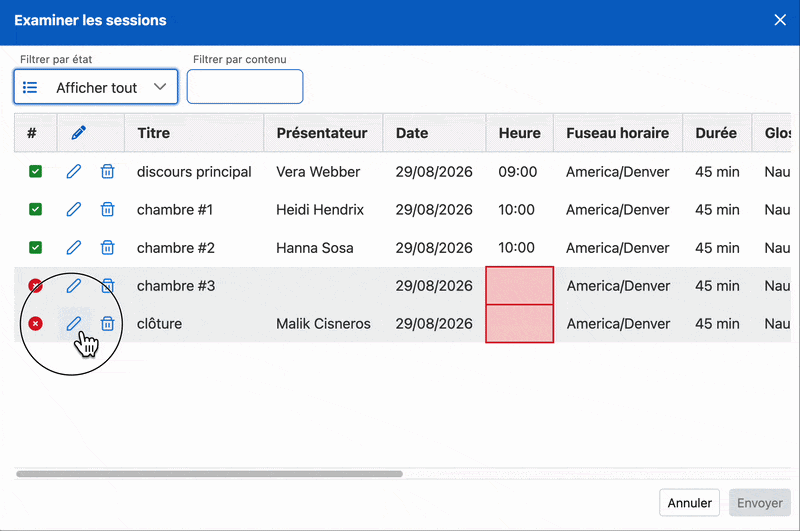The height and width of the screenshot is (531, 800).
Task: Click green status check for discours principal
Action: coord(35,171)
